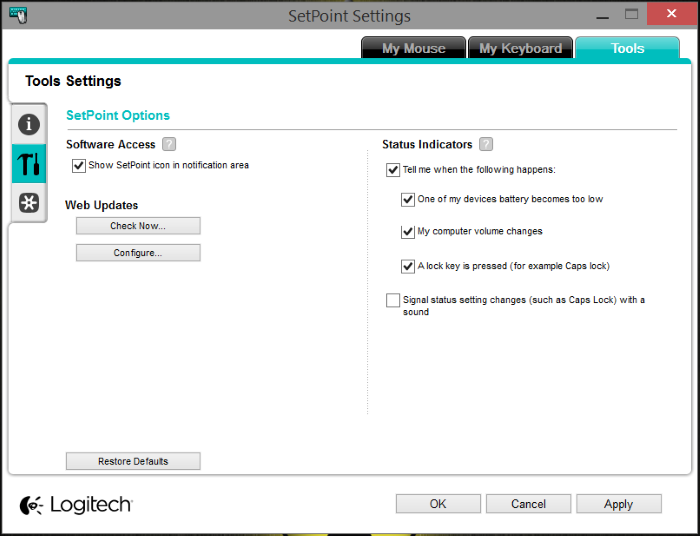Uncheck A lock key is pressed option
This screenshot has width=700, height=536.
(x=408, y=266)
